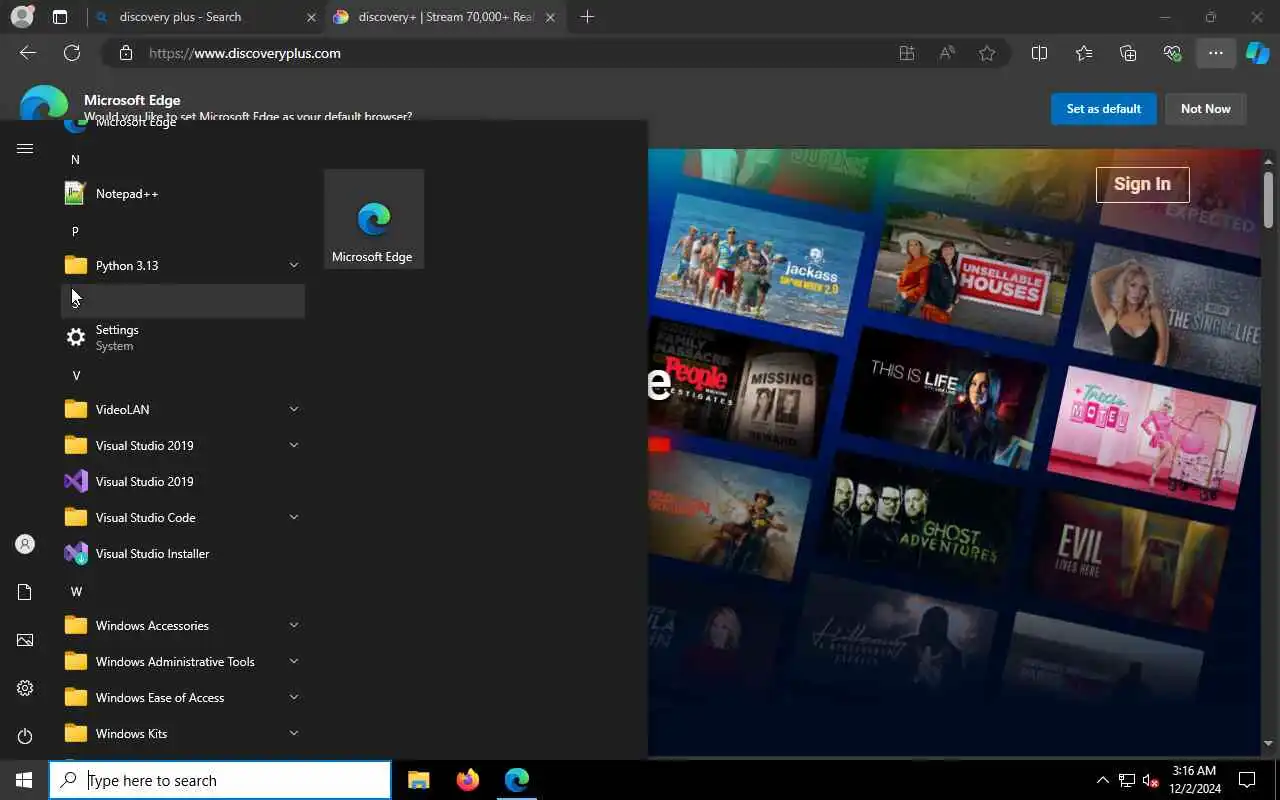Open the Edge profile avatar icon
The image size is (1280, 800).
[x=22, y=17]
